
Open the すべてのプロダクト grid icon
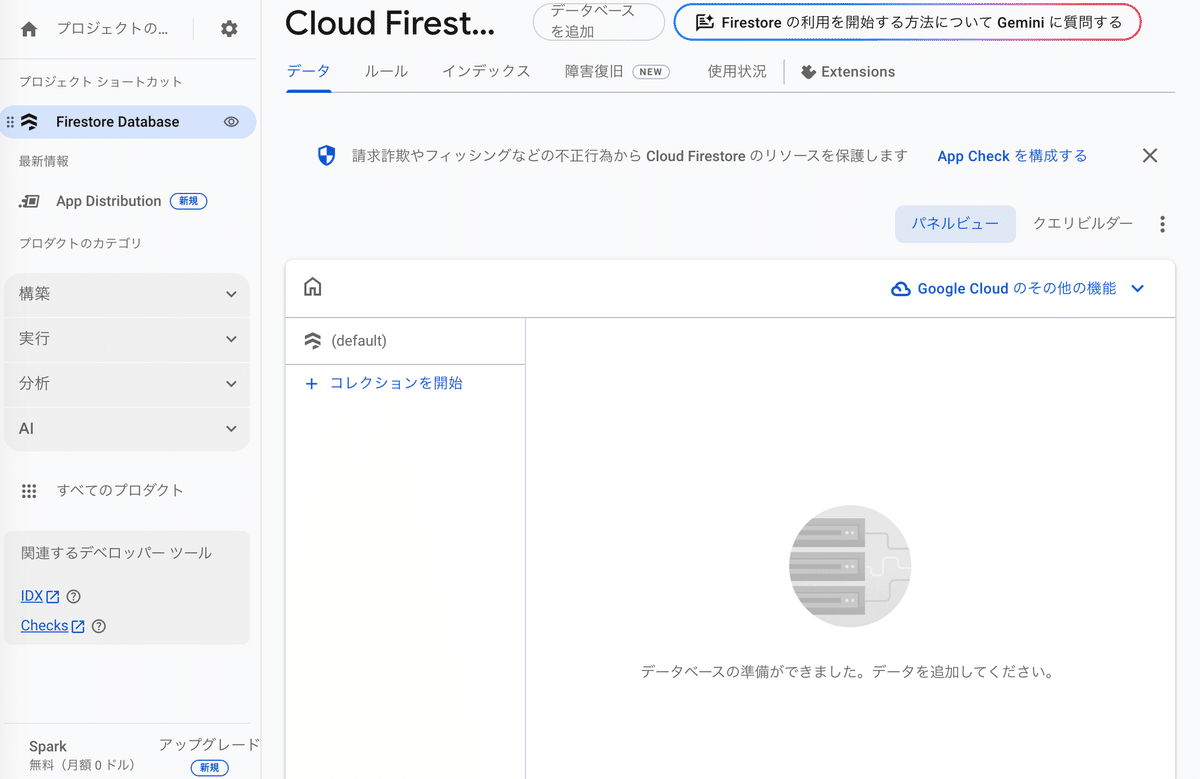point(29,490)
